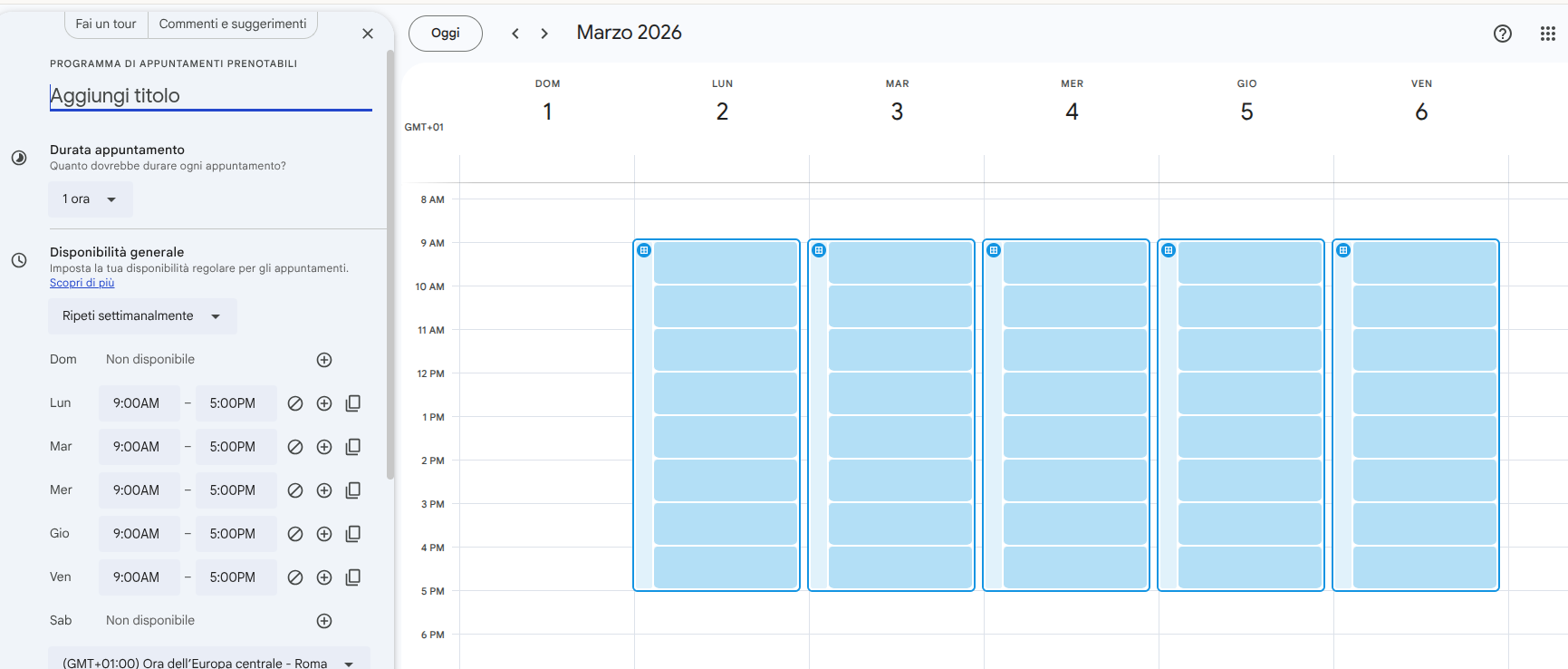Mark Mar row as unavailable
Screen dimensions: 1568x669
coord(295,447)
